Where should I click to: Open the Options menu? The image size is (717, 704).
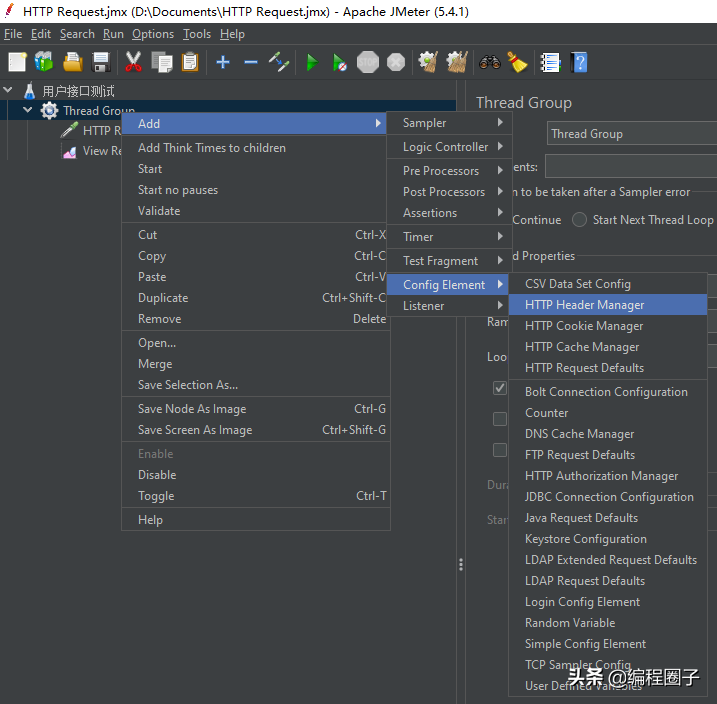tap(153, 34)
